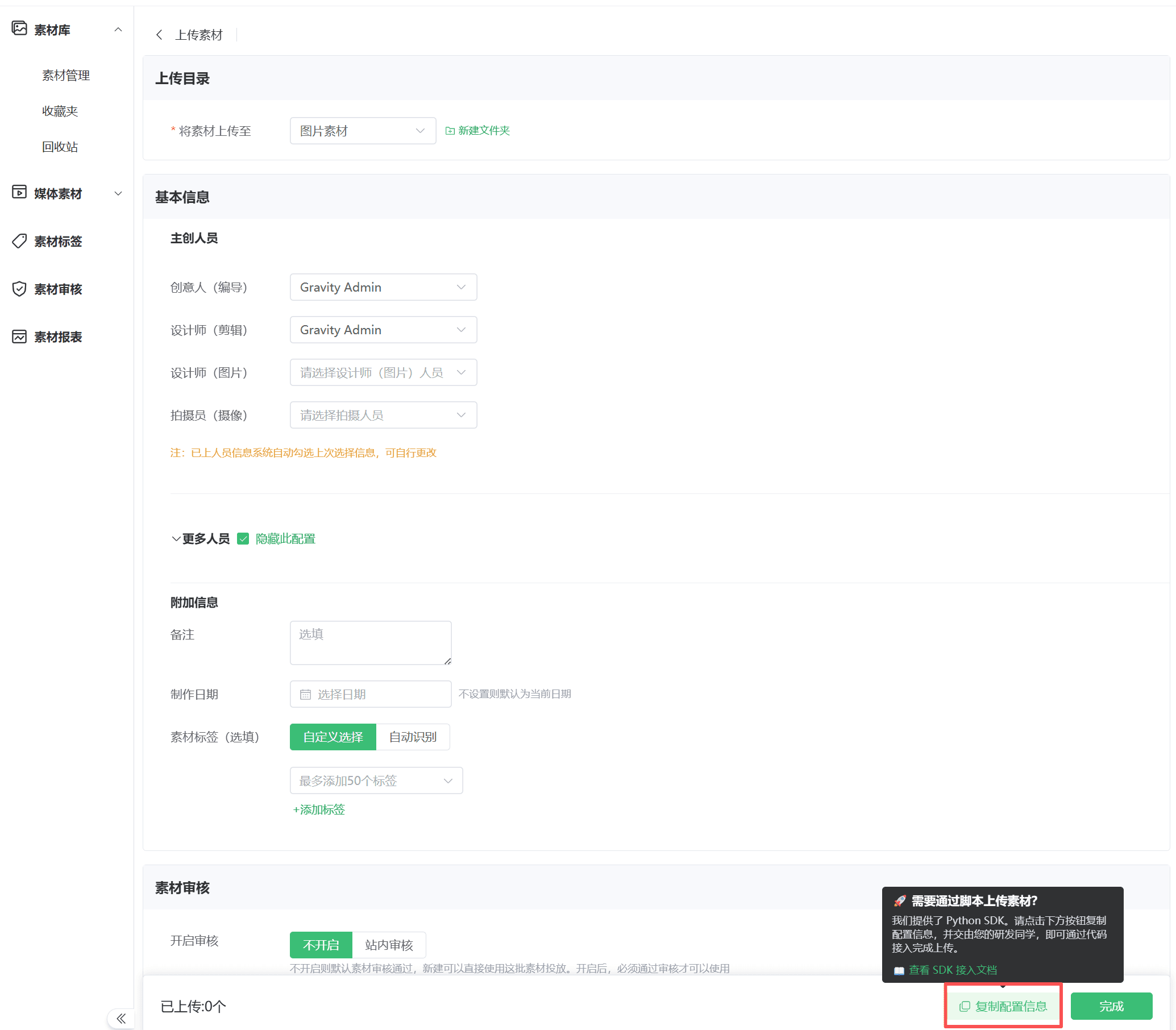Click the 媒体素材 sidebar icon

click(19, 192)
